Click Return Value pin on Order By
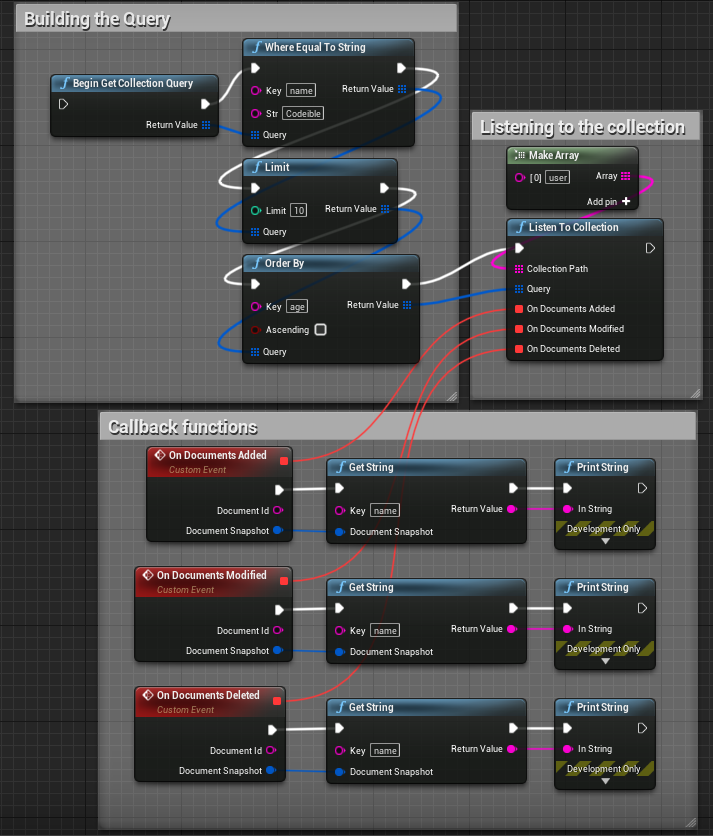This screenshot has width=713, height=836. [407, 305]
